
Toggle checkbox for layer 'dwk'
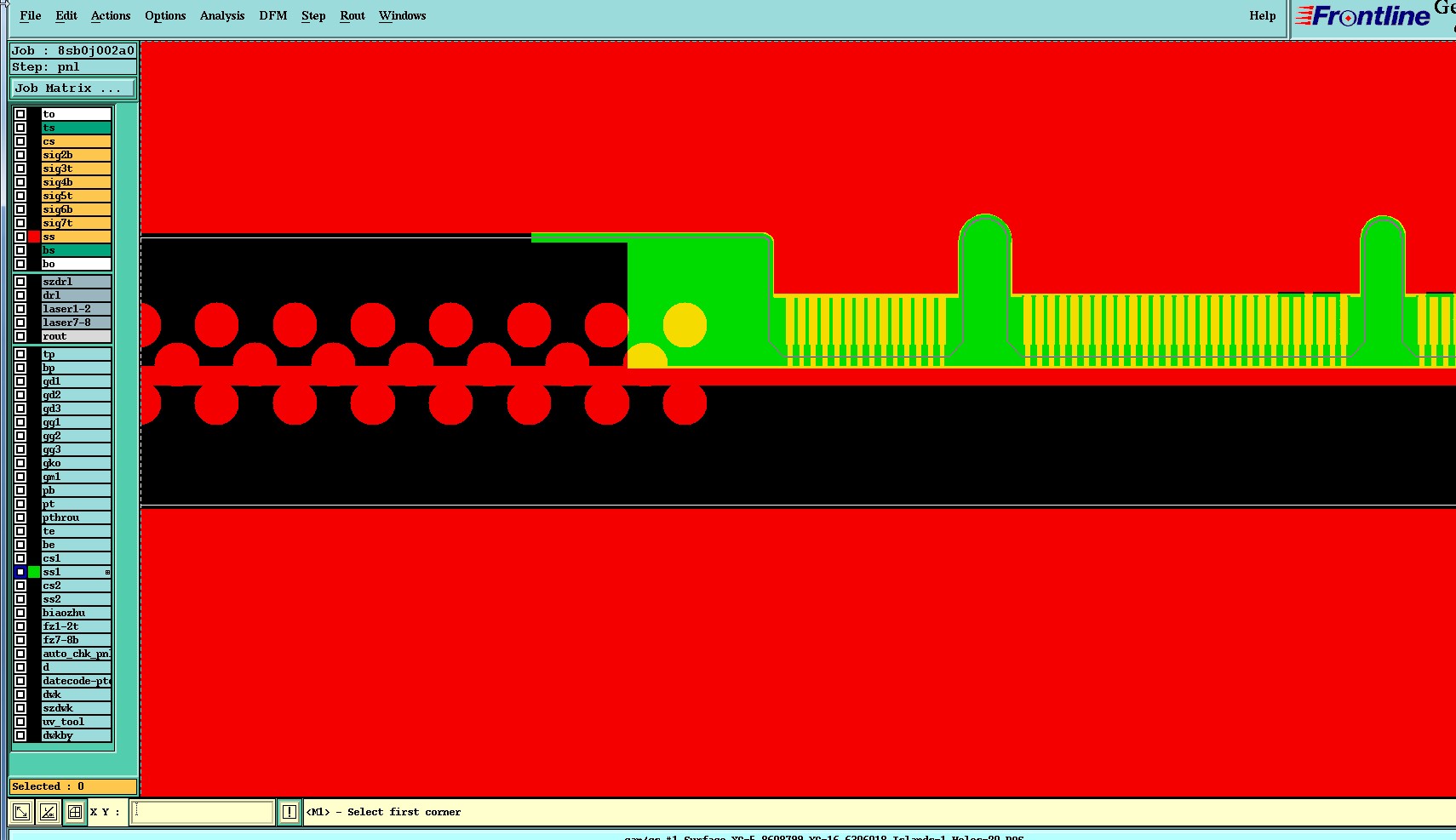(20, 694)
